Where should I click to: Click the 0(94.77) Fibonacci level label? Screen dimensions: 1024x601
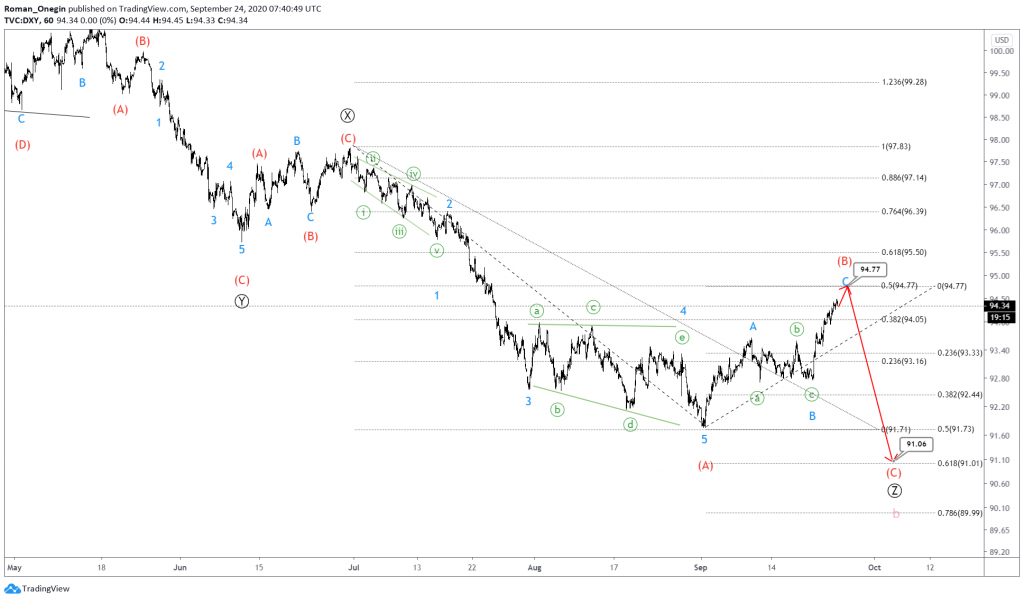(x=952, y=286)
